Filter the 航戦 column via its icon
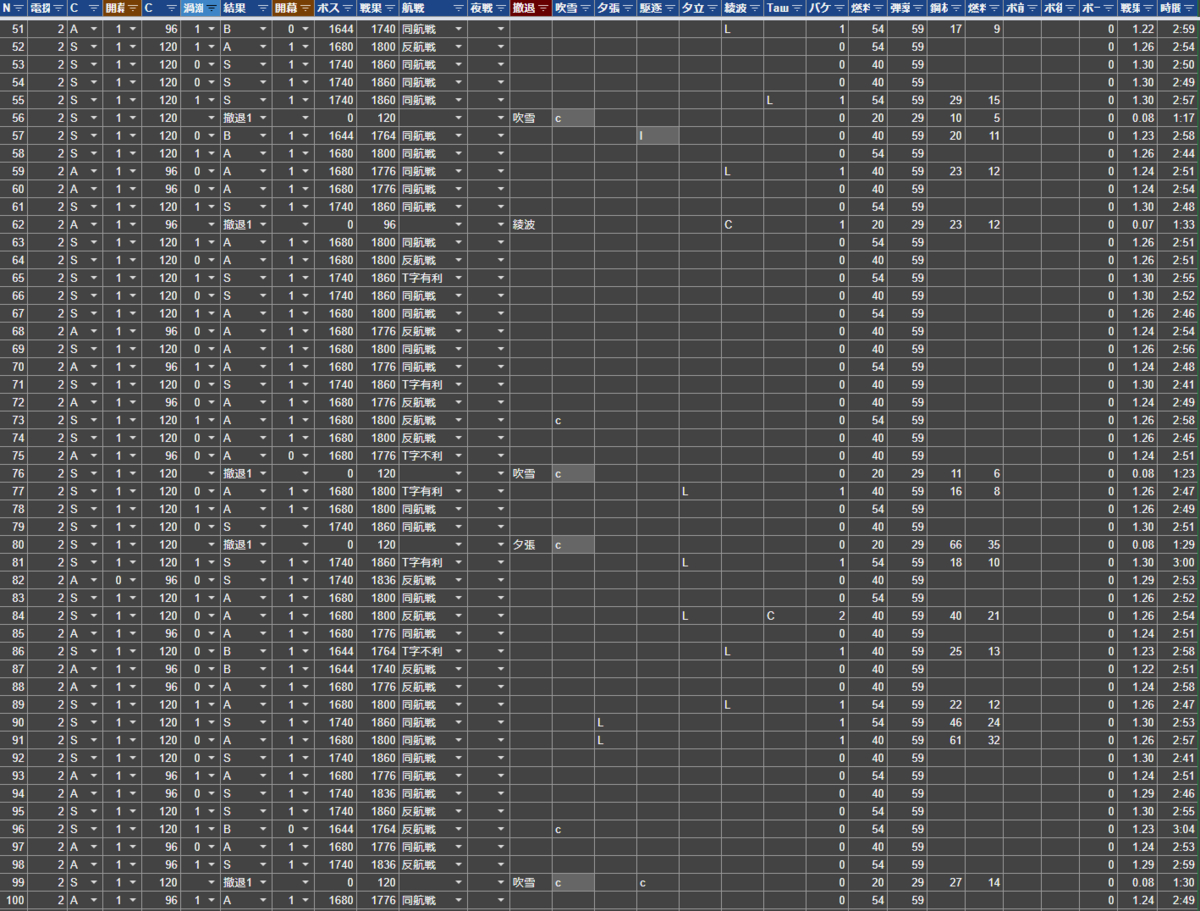 click(x=458, y=8)
